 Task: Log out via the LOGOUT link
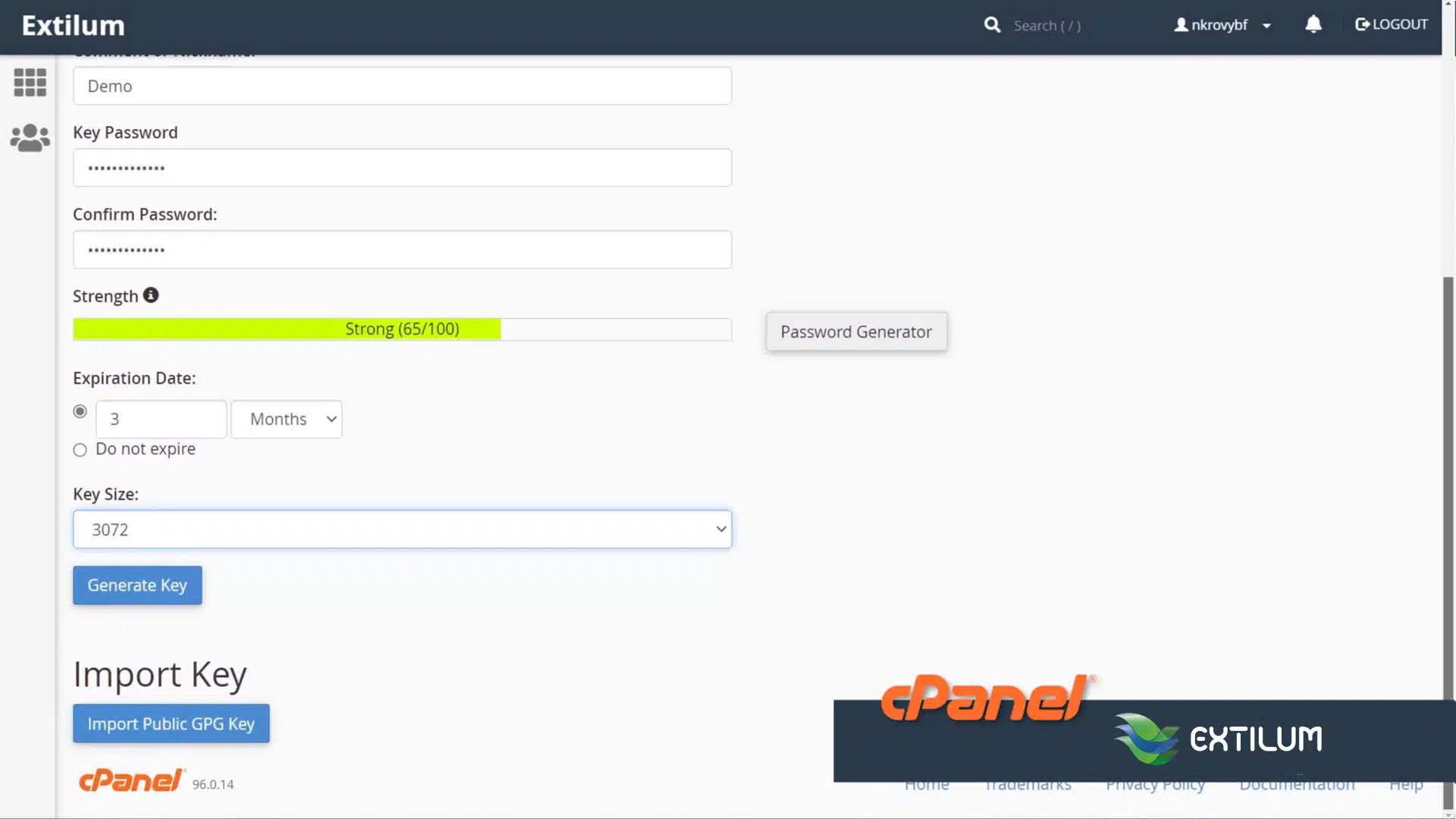point(1392,24)
